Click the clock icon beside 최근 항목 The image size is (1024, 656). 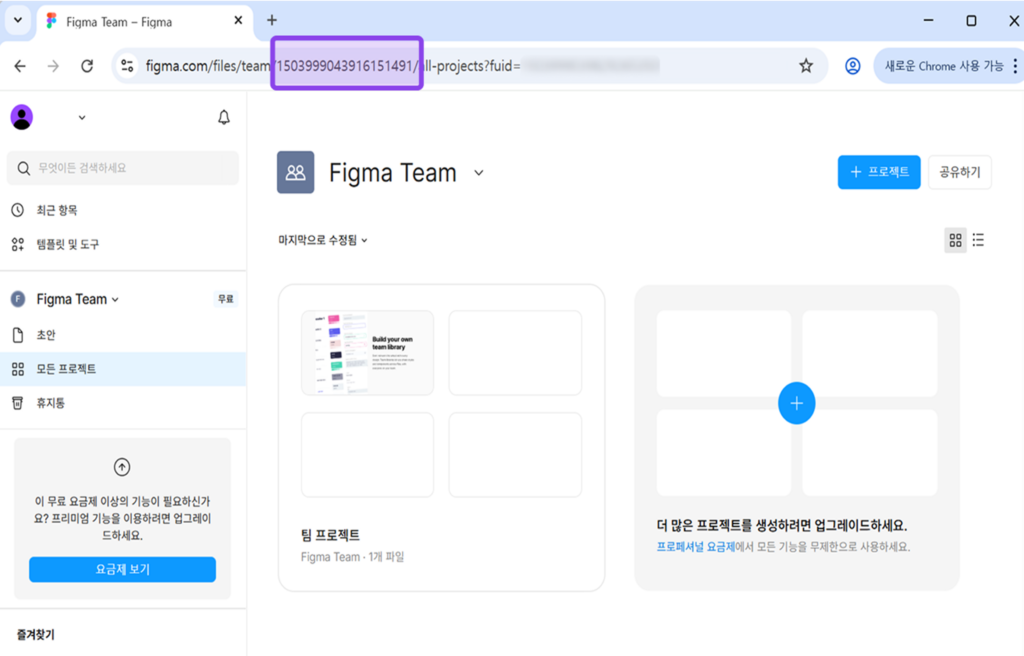point(18,210)
